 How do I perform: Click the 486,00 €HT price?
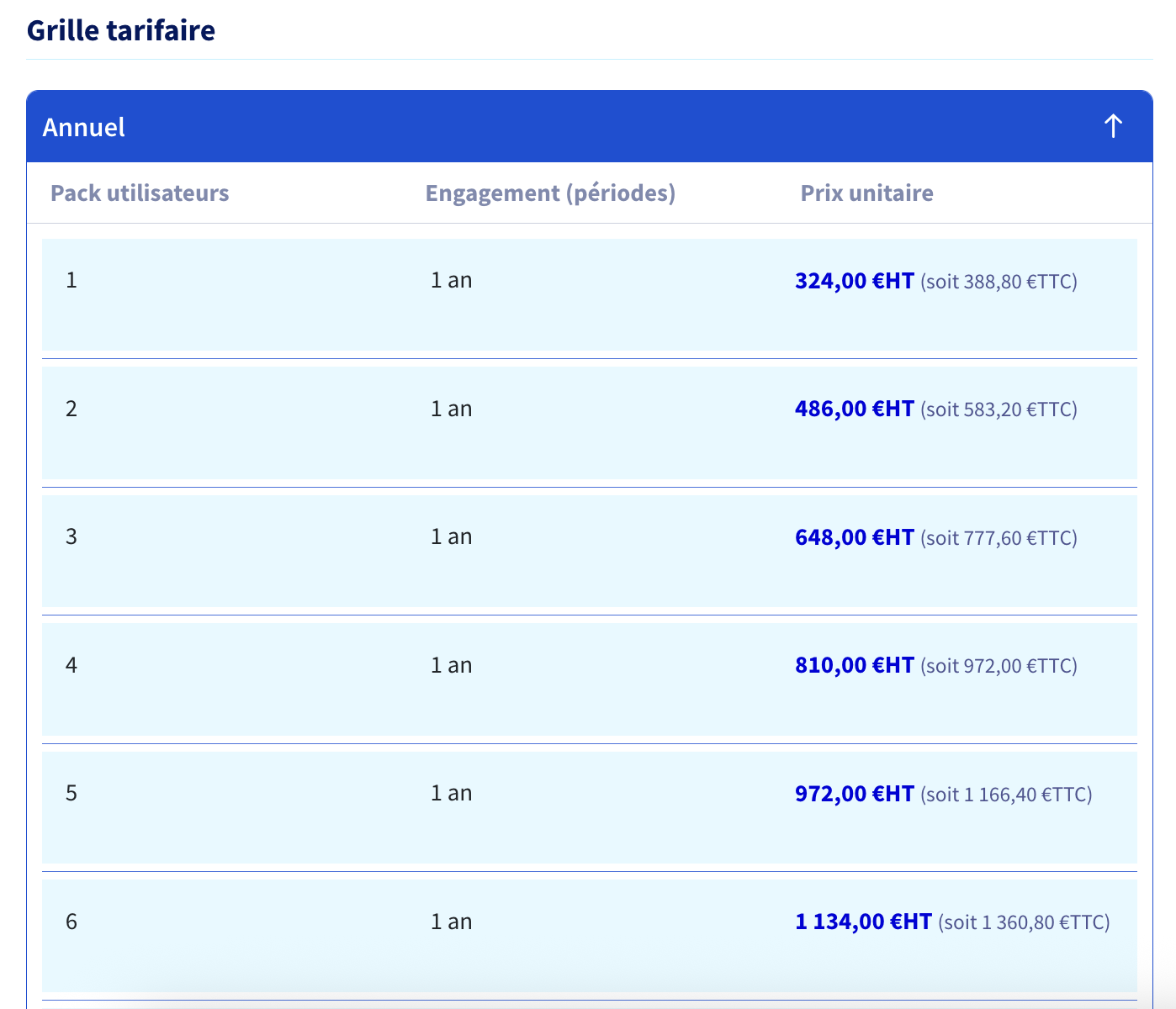coord(855,409)
